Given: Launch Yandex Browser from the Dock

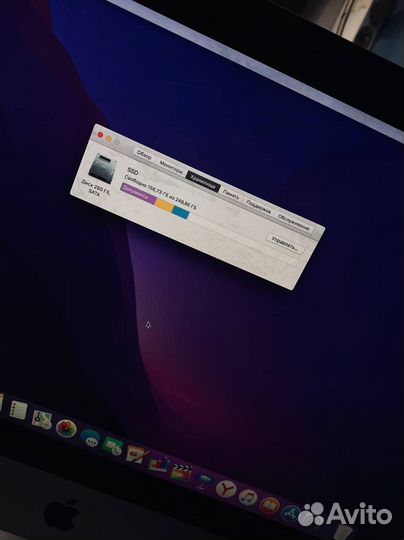Looking at the screenshot, I should 226,489.
